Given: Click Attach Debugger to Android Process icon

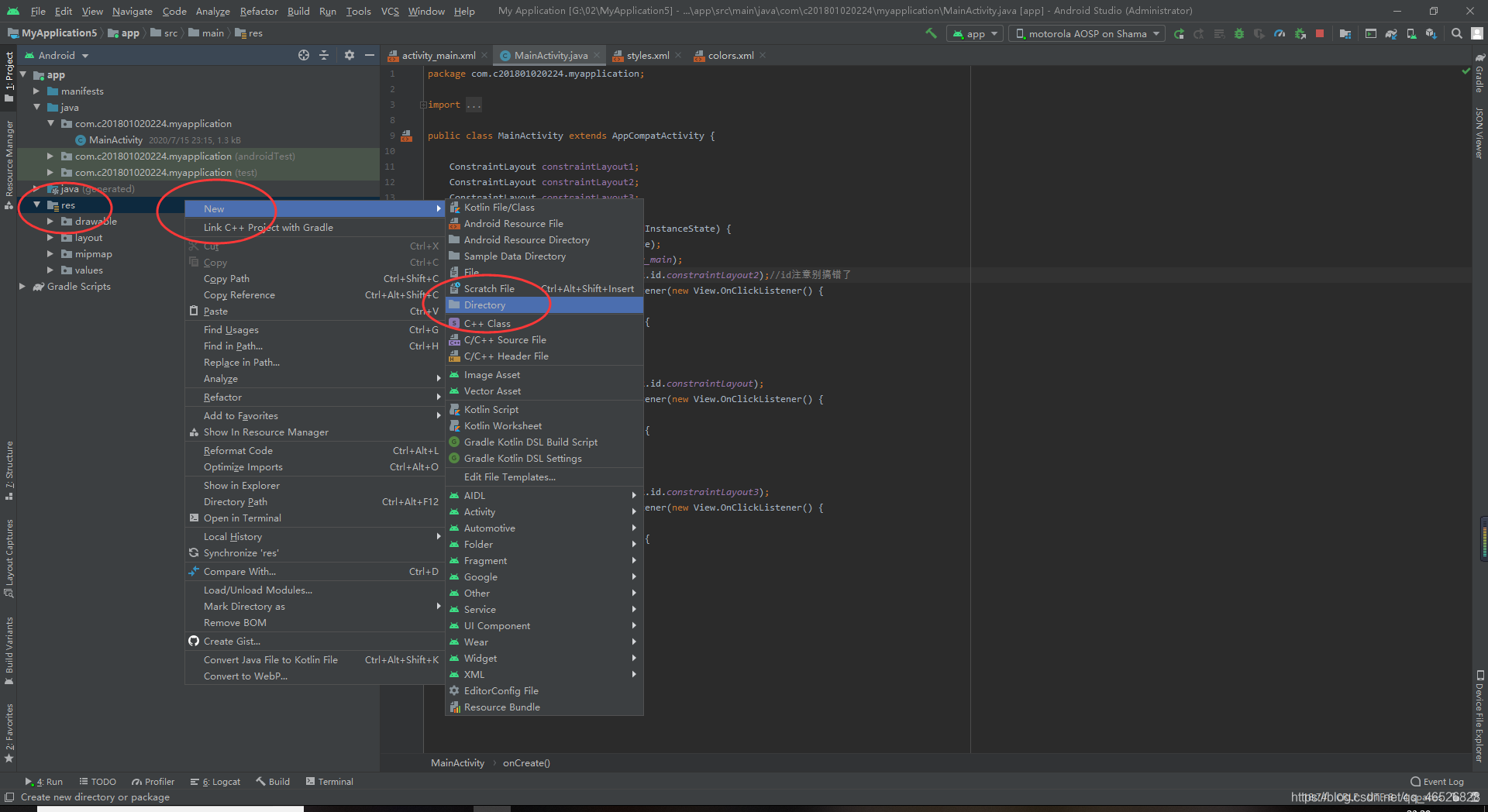Looking at the screenshot, I should [x=1300, y=33].
